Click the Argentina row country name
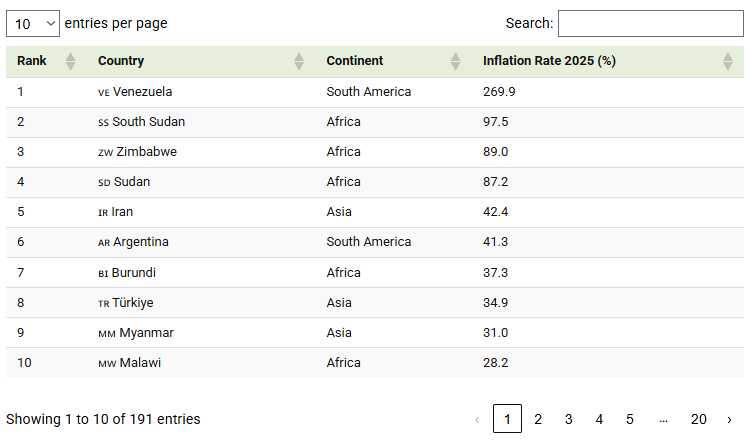 [141, 242]
